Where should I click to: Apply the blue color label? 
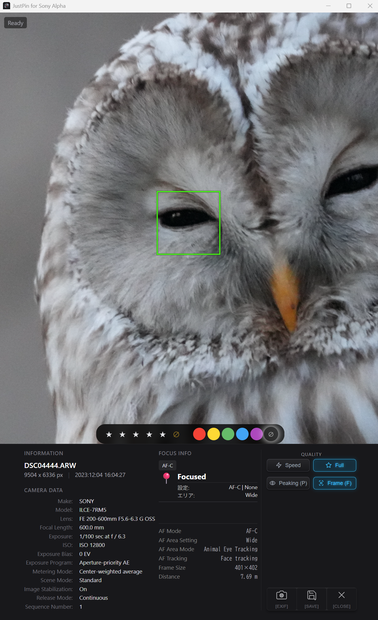[x=242, y=434]
